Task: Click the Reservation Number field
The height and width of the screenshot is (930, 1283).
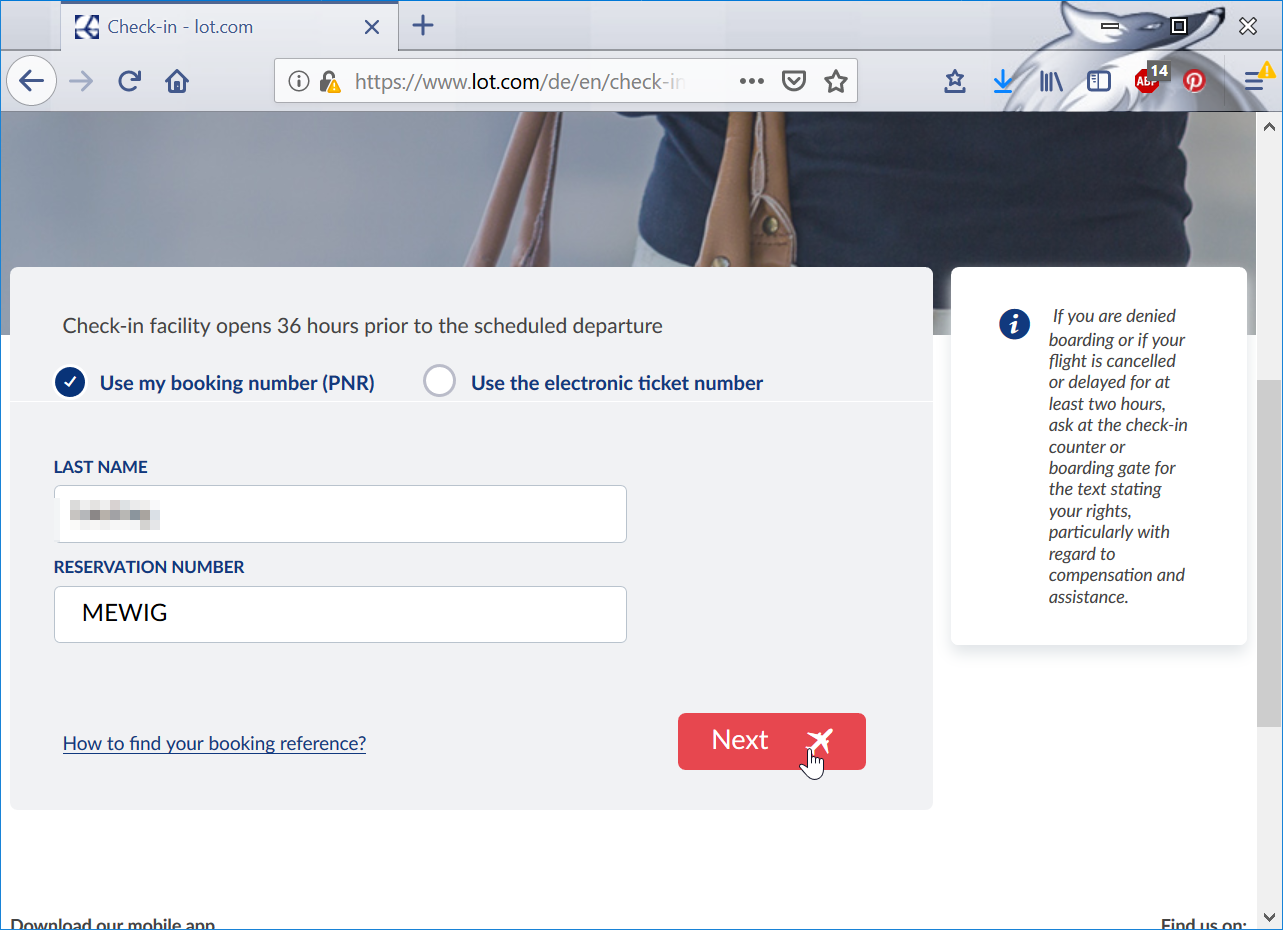Action: point(340,614)
